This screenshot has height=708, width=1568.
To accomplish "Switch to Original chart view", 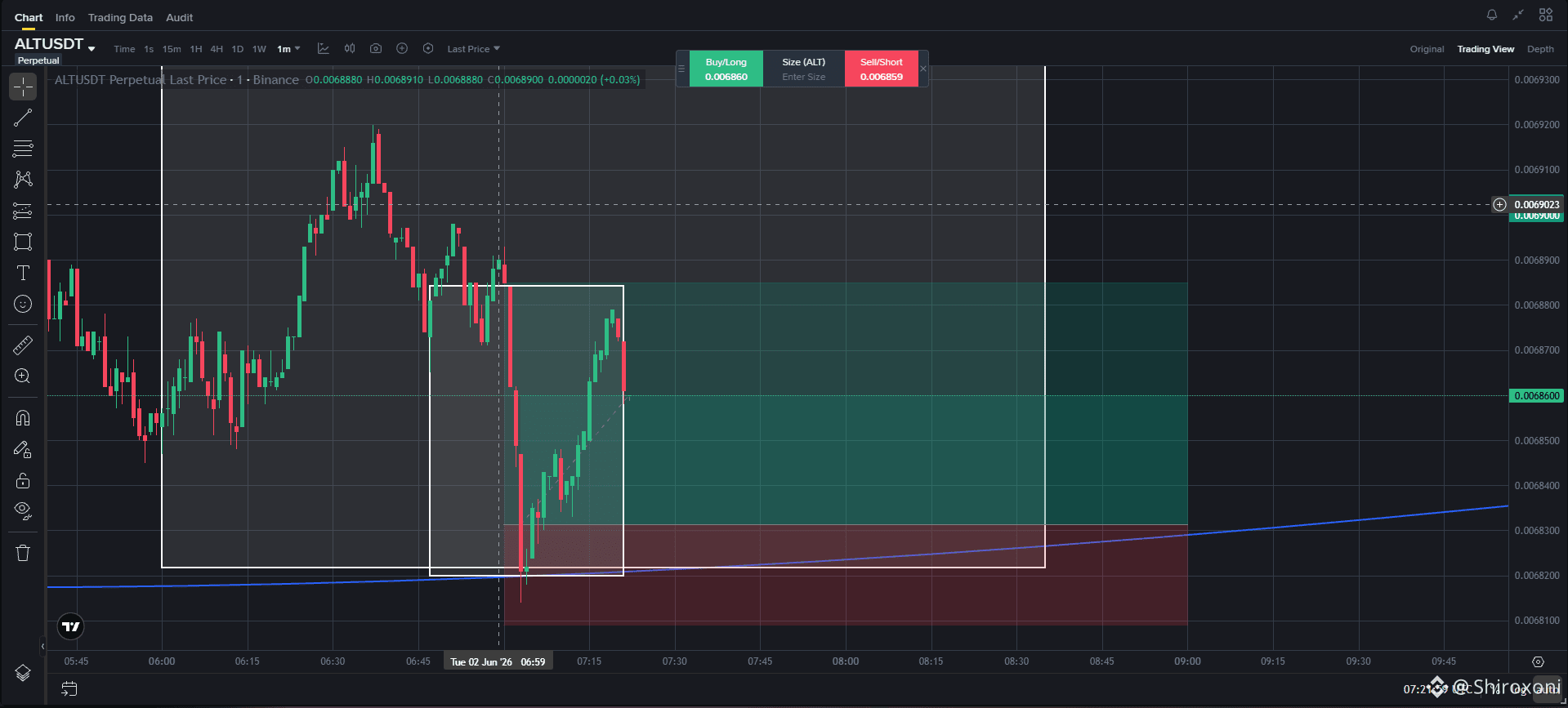I will point(1427,49).
